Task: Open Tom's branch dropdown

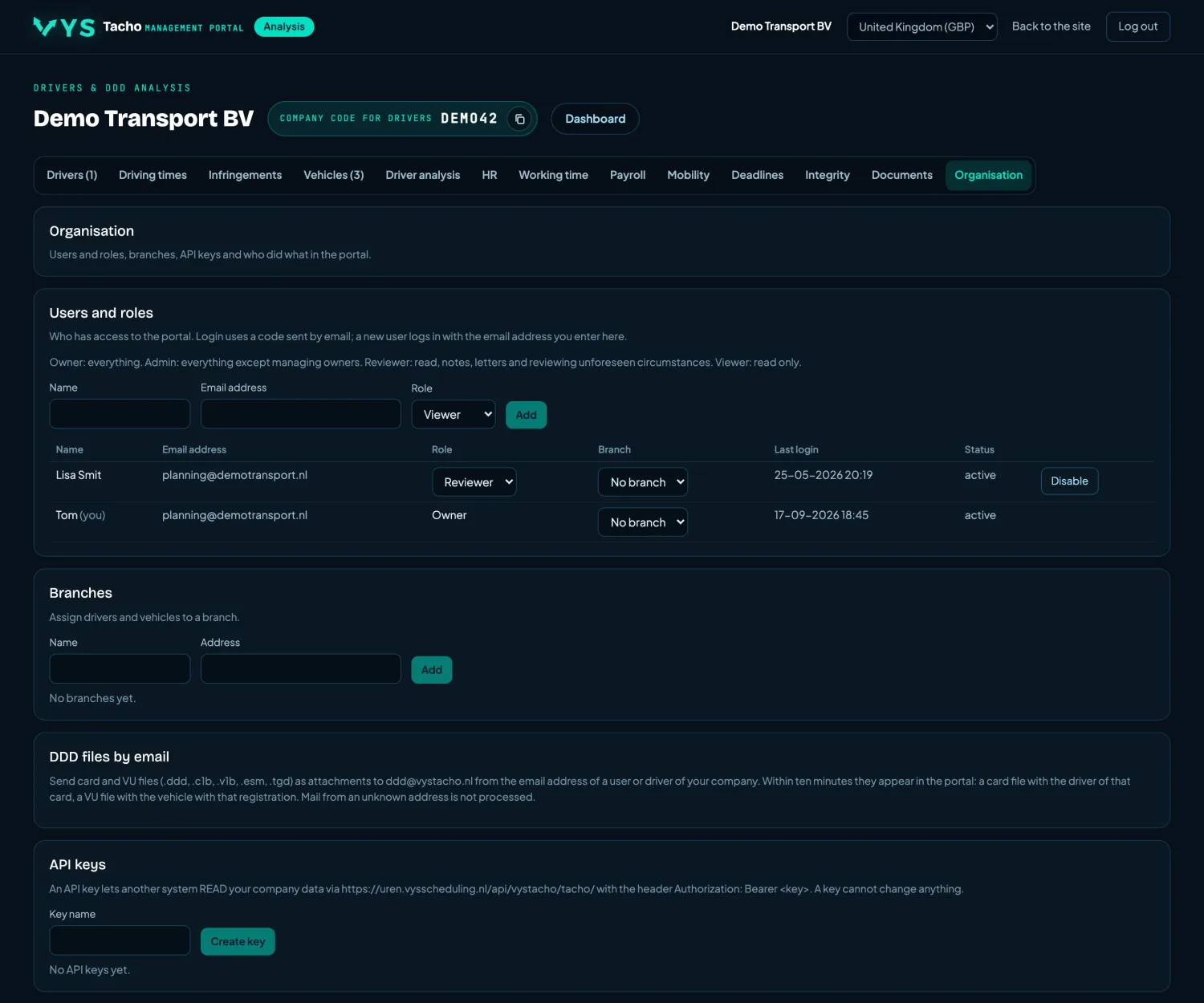Action: point(643,522)
